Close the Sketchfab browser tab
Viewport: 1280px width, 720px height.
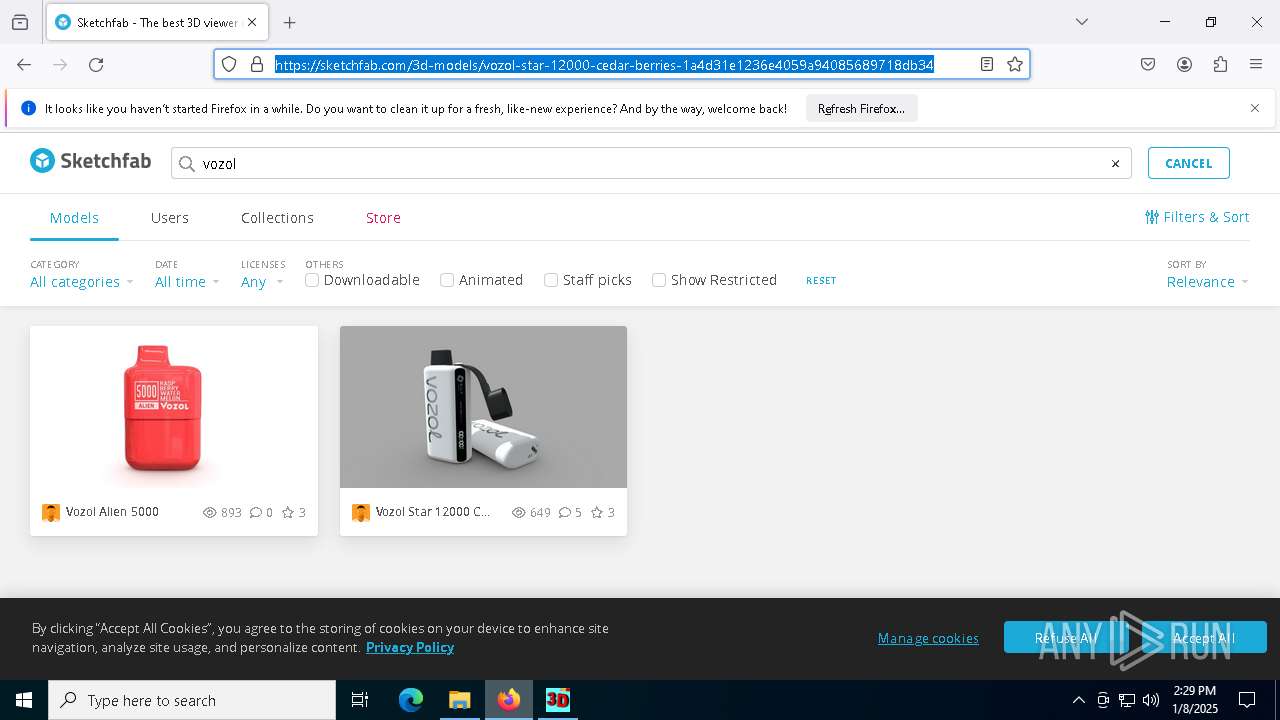point(252,22)
